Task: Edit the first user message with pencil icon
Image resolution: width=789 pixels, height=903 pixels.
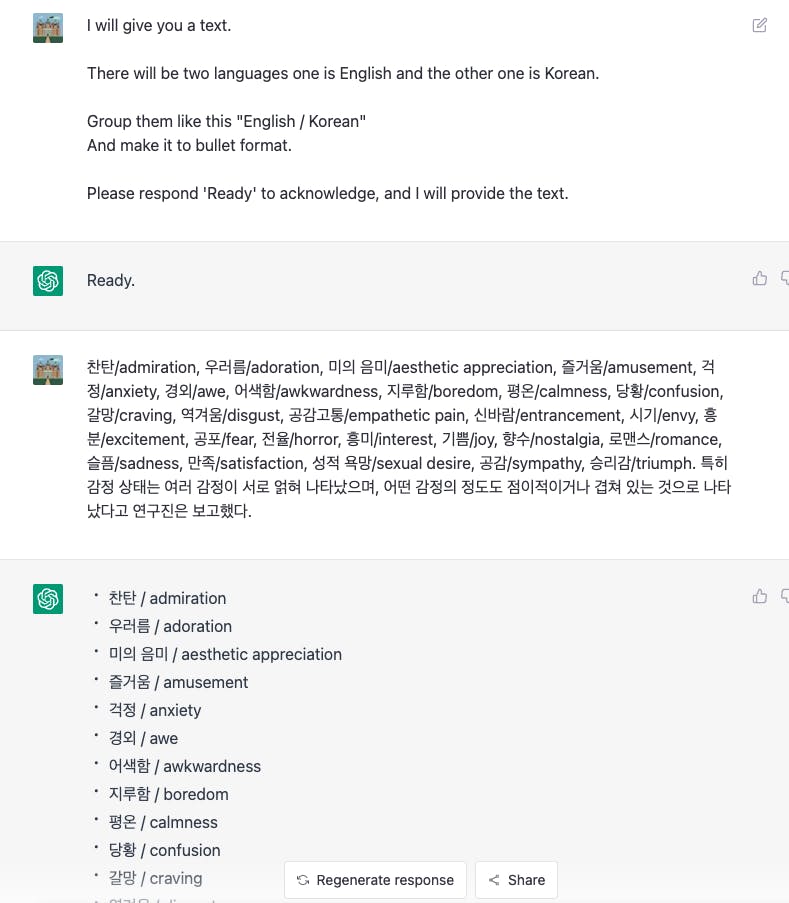Action: 760,25
